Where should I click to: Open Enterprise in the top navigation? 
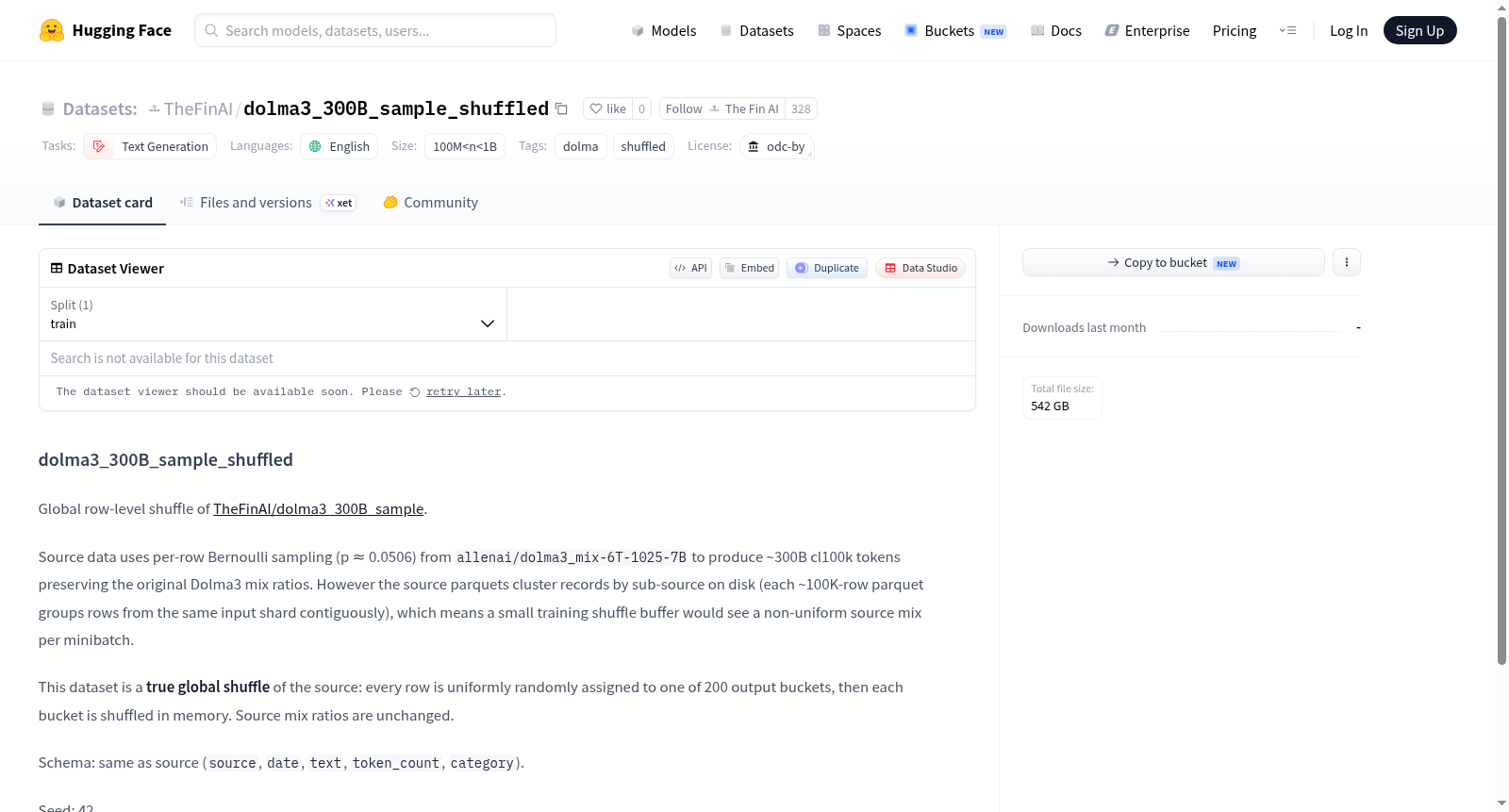point(1147,30)
